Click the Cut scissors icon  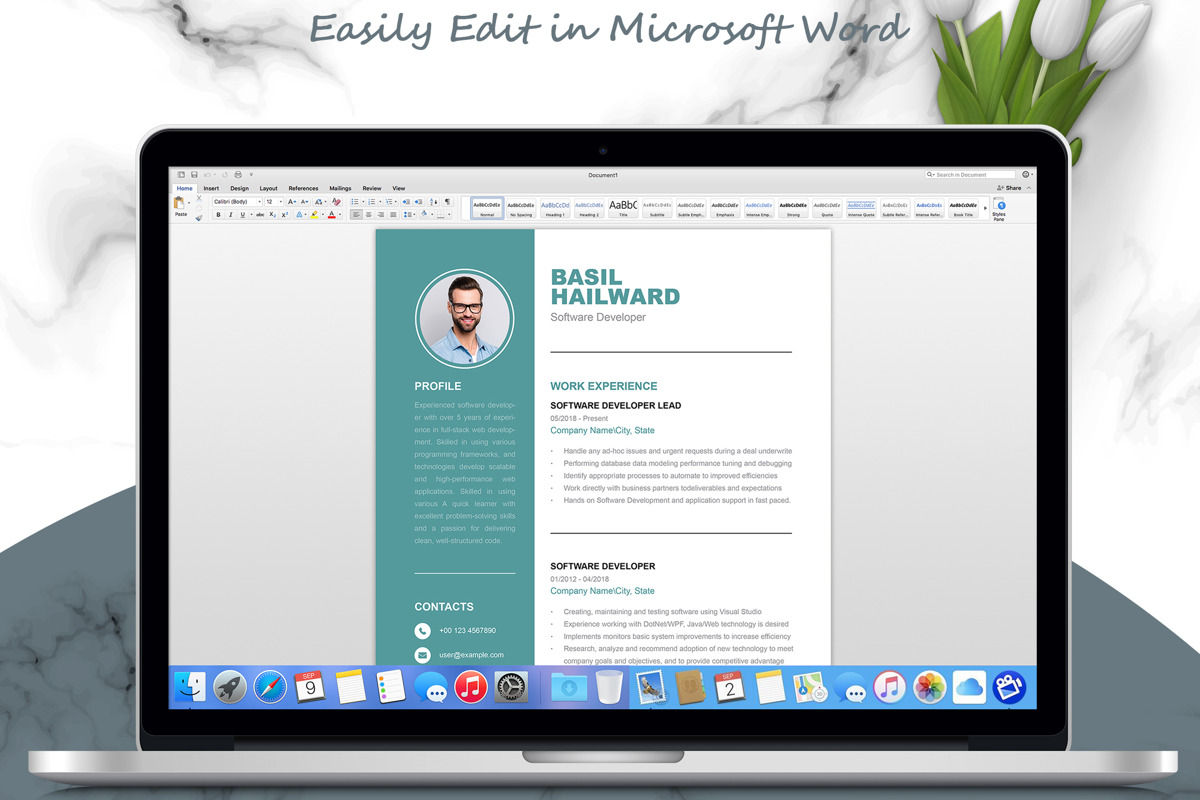[x=198, y=198]
